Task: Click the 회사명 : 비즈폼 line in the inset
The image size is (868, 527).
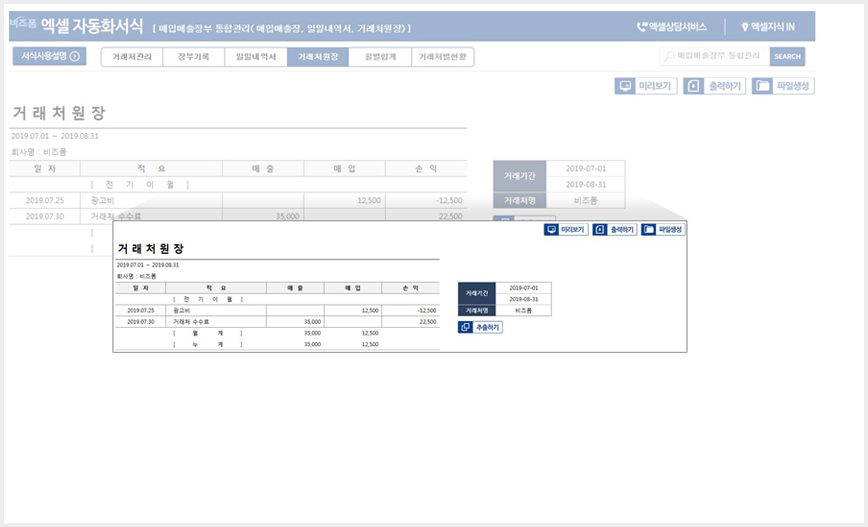Action: [137, 276]
